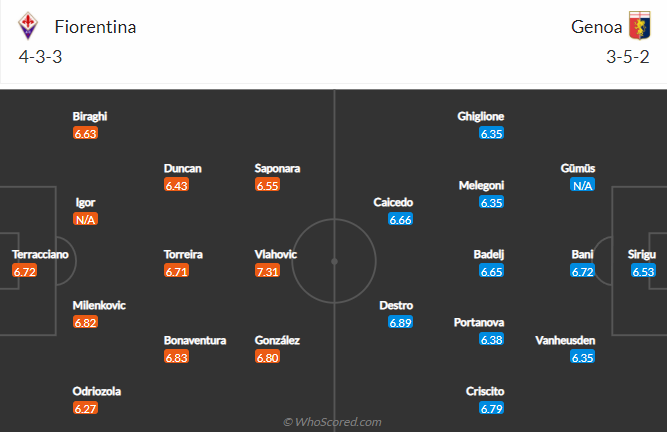The width and height of the screenshot is (667, 432).
Task: Select player Torreira on the pitch
Action: [x=183, y=254]
